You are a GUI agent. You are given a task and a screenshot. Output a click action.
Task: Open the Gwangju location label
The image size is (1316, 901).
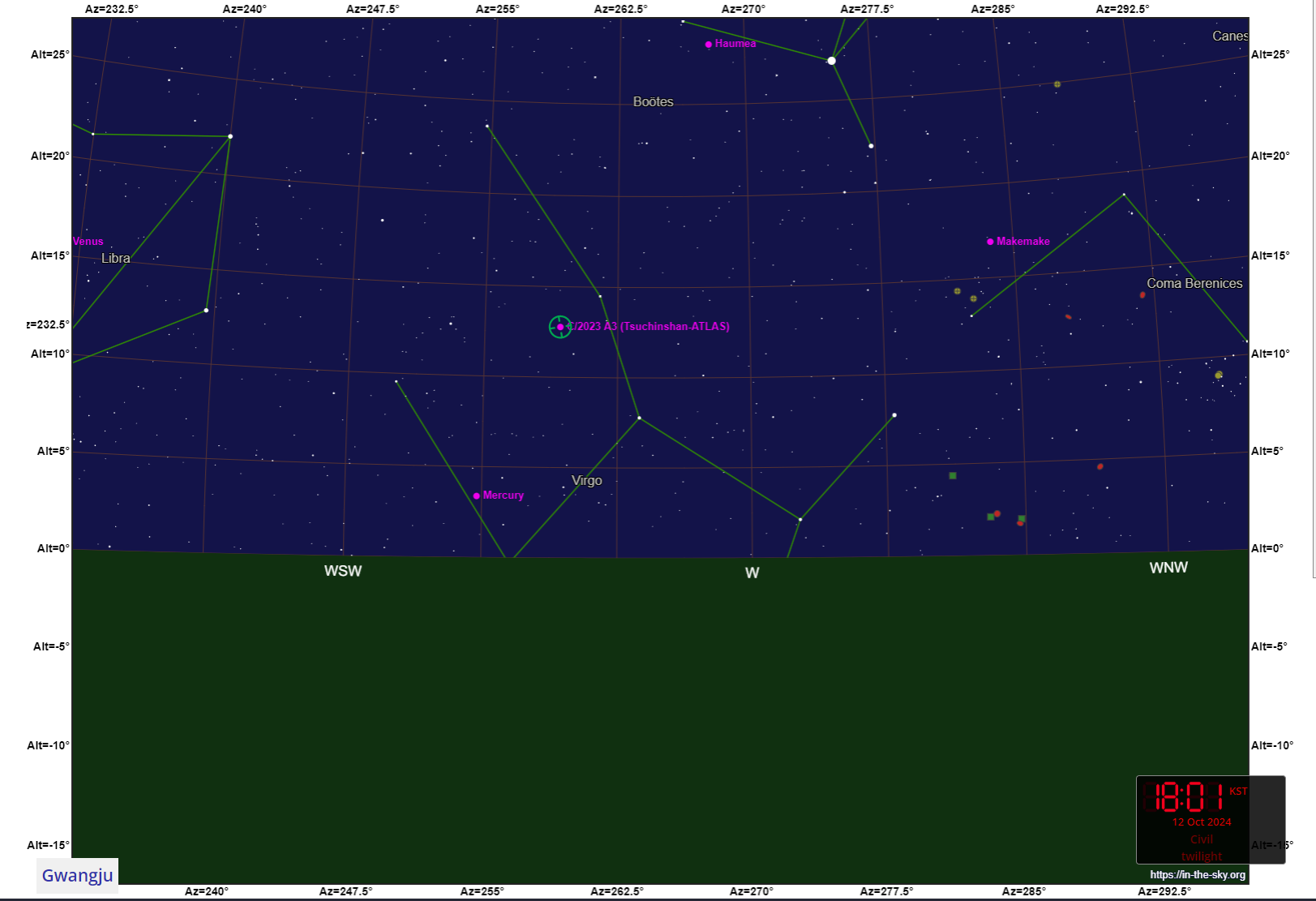[x=78, y=875]
